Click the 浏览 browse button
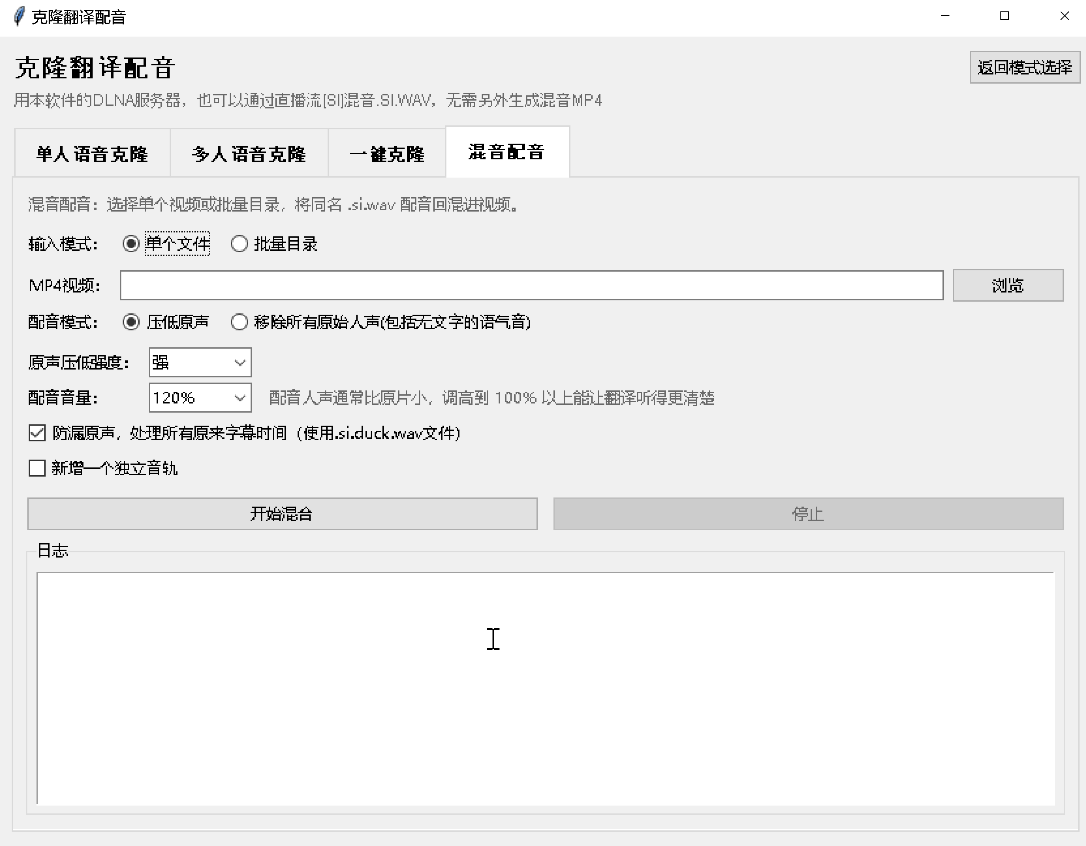The height and width of the screenshot is (846, 1086). [1008, 285]
